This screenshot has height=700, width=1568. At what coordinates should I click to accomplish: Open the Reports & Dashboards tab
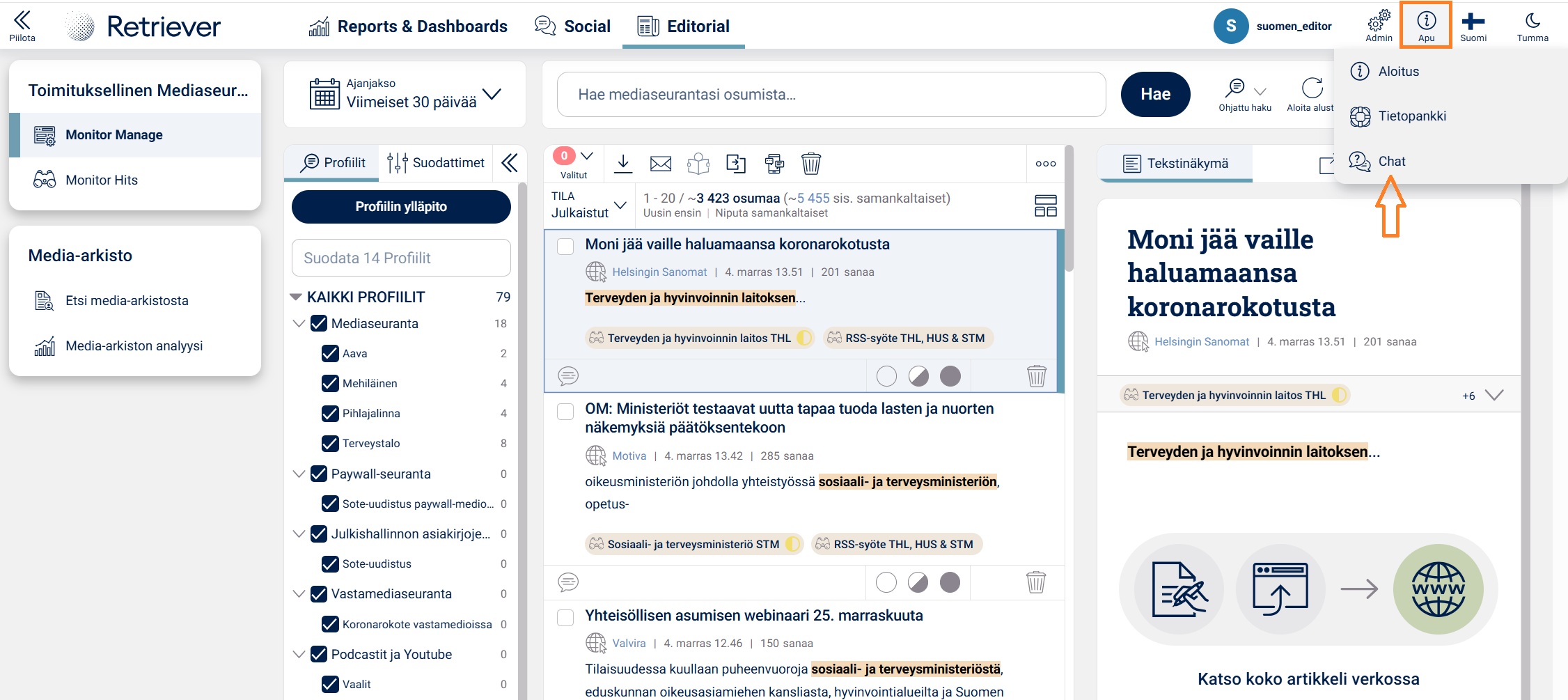[x=408, y=26]
